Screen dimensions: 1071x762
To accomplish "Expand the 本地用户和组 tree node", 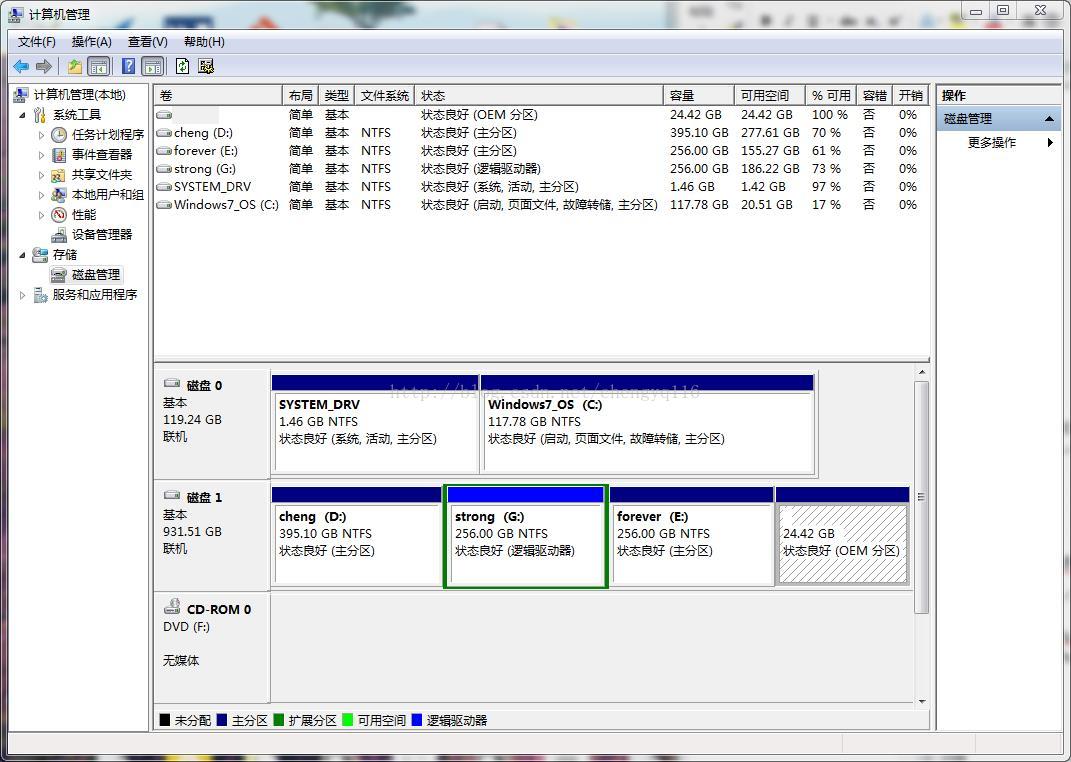I will pyautogui.click(x=42, y=195).
